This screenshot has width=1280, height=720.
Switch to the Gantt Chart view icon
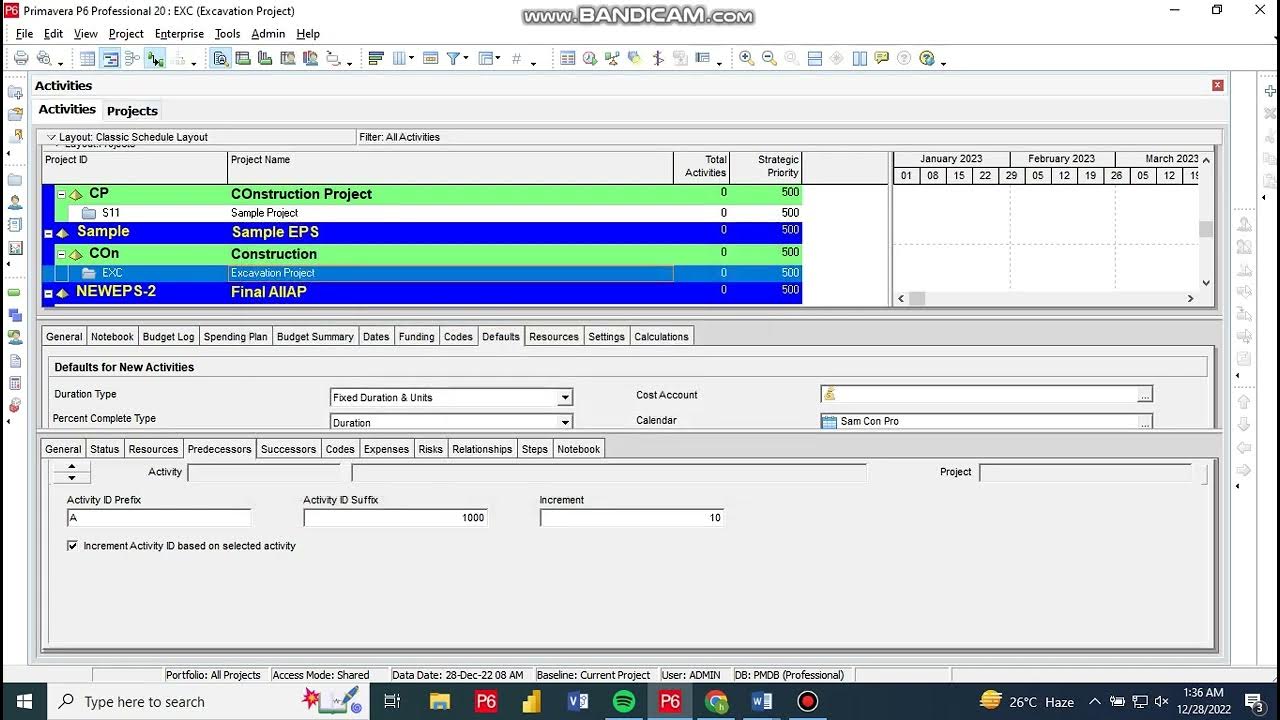[x=110, y=59]
